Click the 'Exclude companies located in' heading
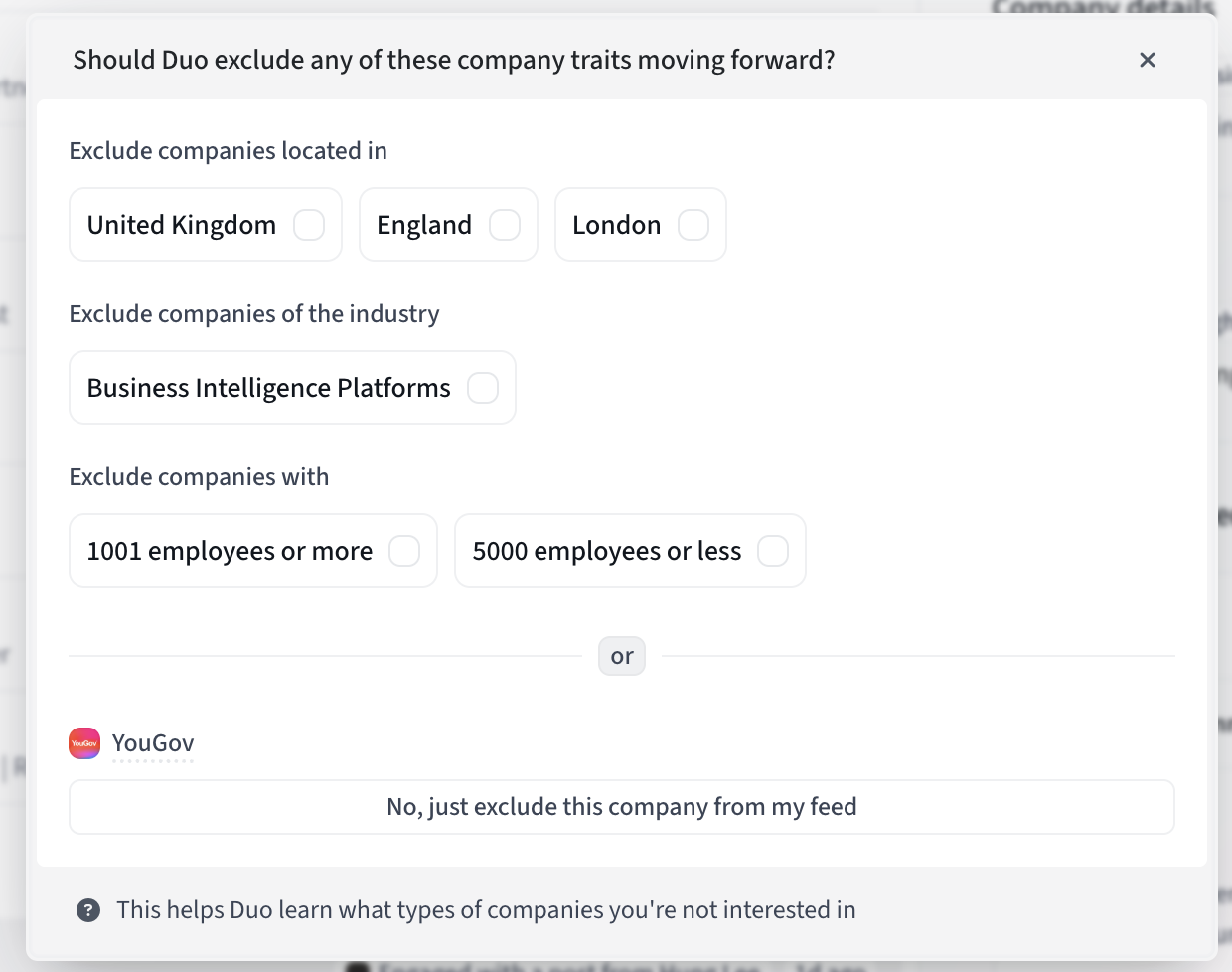 point(229,151)
